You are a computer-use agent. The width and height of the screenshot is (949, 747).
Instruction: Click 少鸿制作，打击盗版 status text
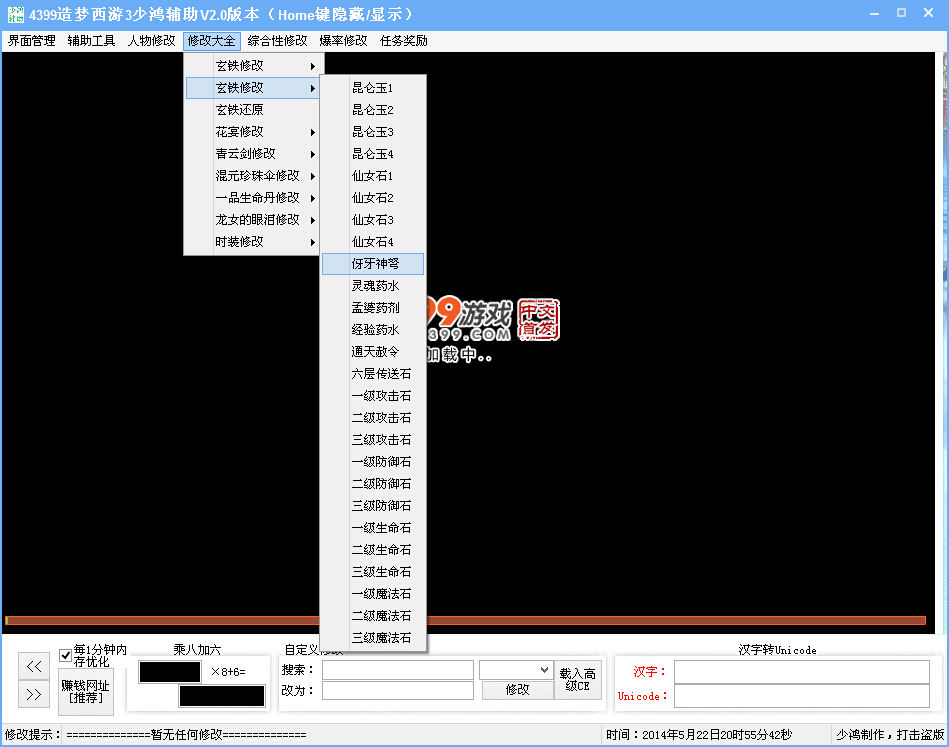[x=890, y=735]
